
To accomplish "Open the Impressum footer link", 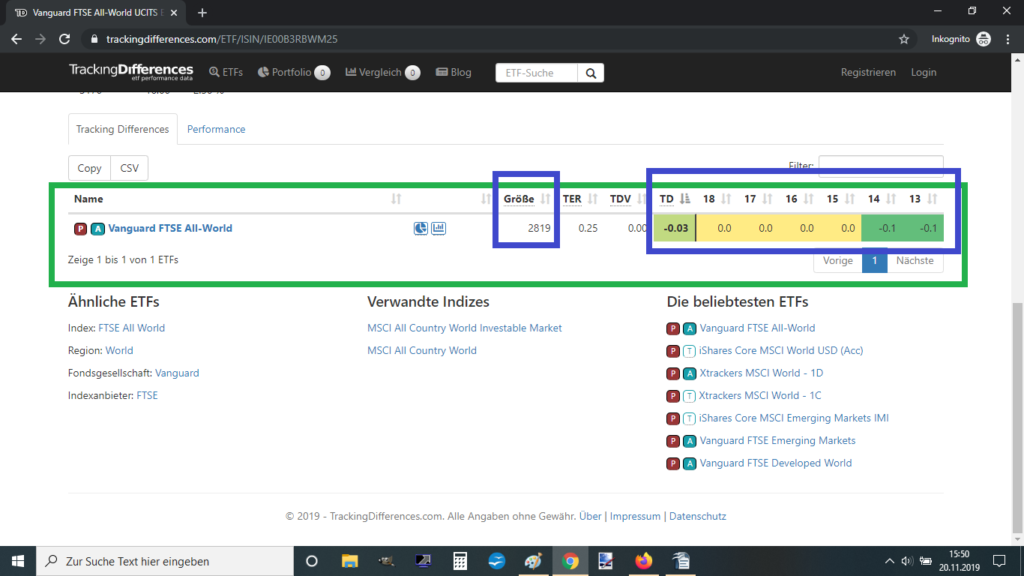I will [635, 517].
